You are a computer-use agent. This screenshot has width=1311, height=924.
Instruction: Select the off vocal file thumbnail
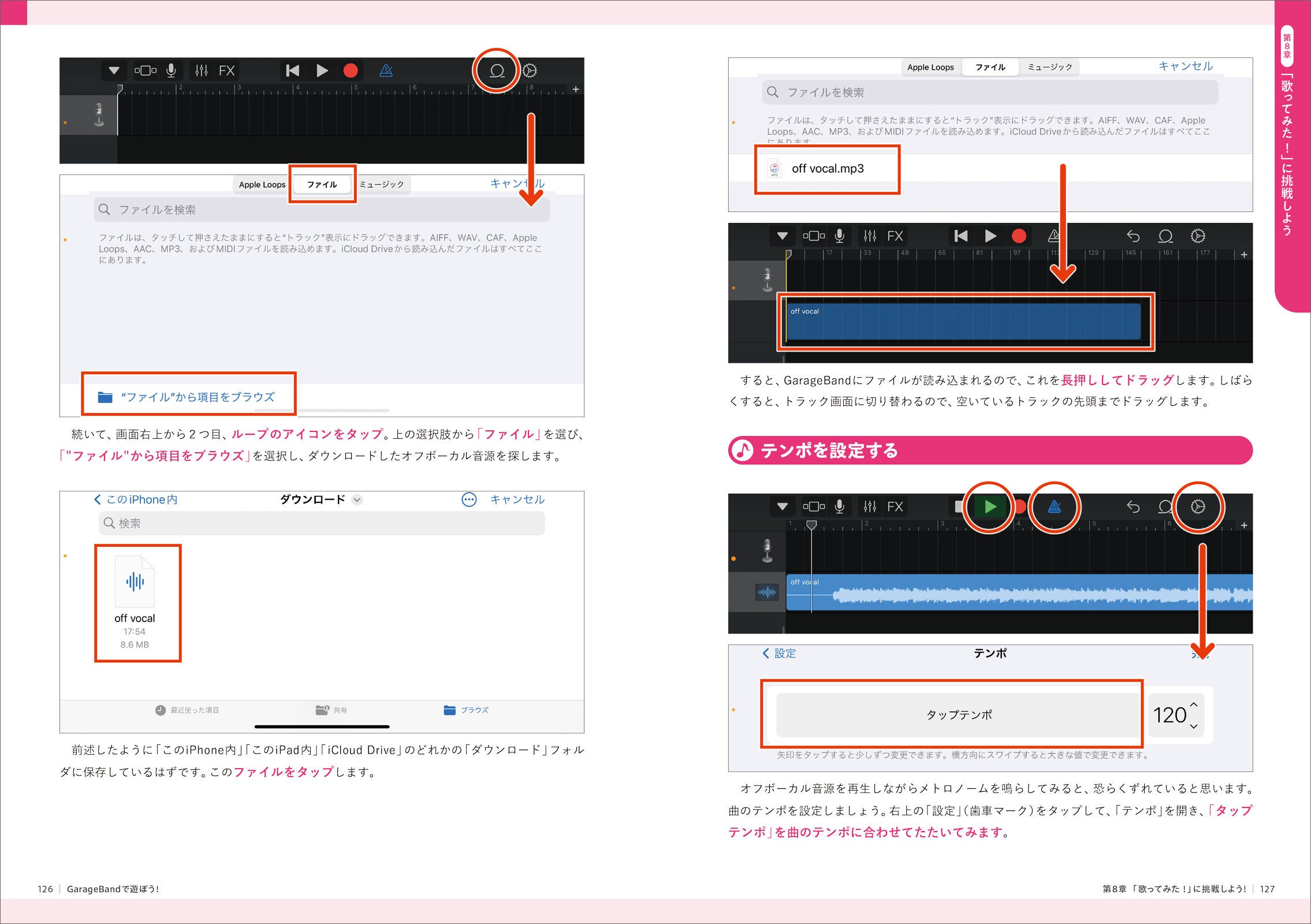(x=135, y=582)
